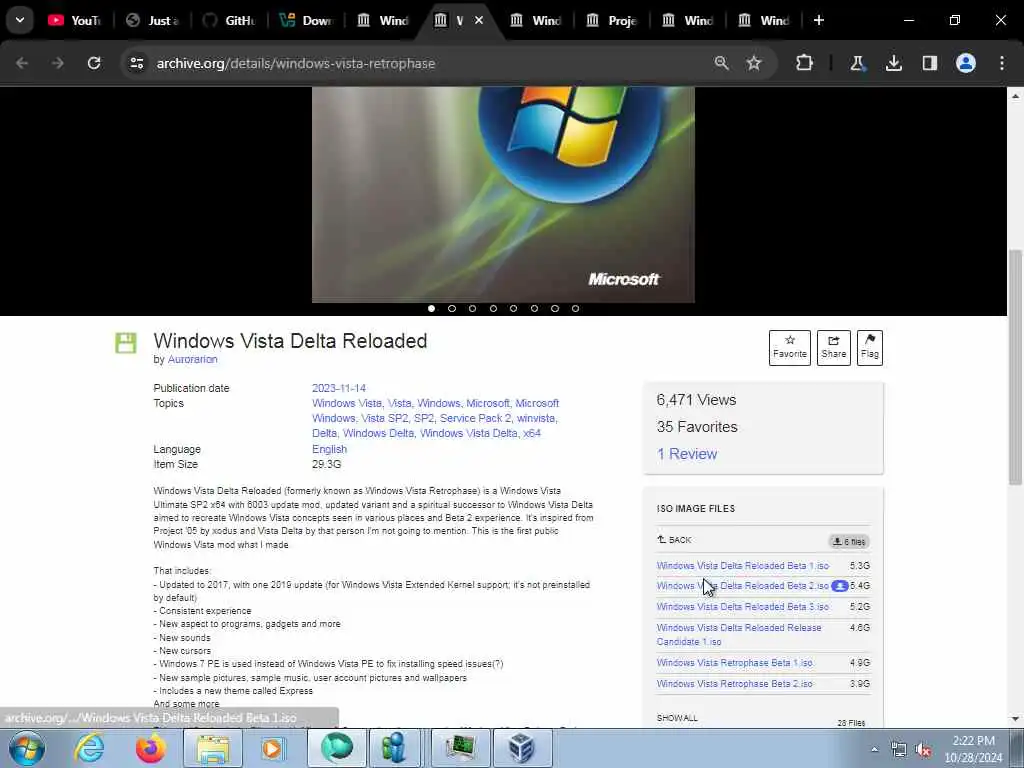Close the active archive.org tab
The image size is (1024, 768).
[479, 20]
